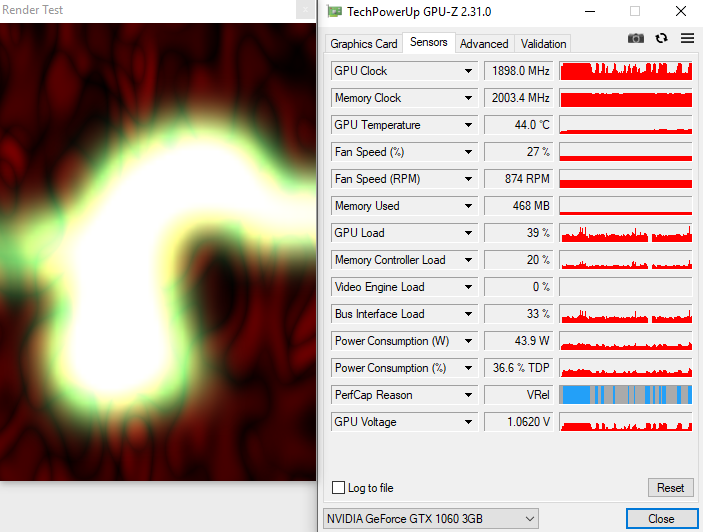
Task: Open the Video Engine Load dropdown
Action: [468, 287]
